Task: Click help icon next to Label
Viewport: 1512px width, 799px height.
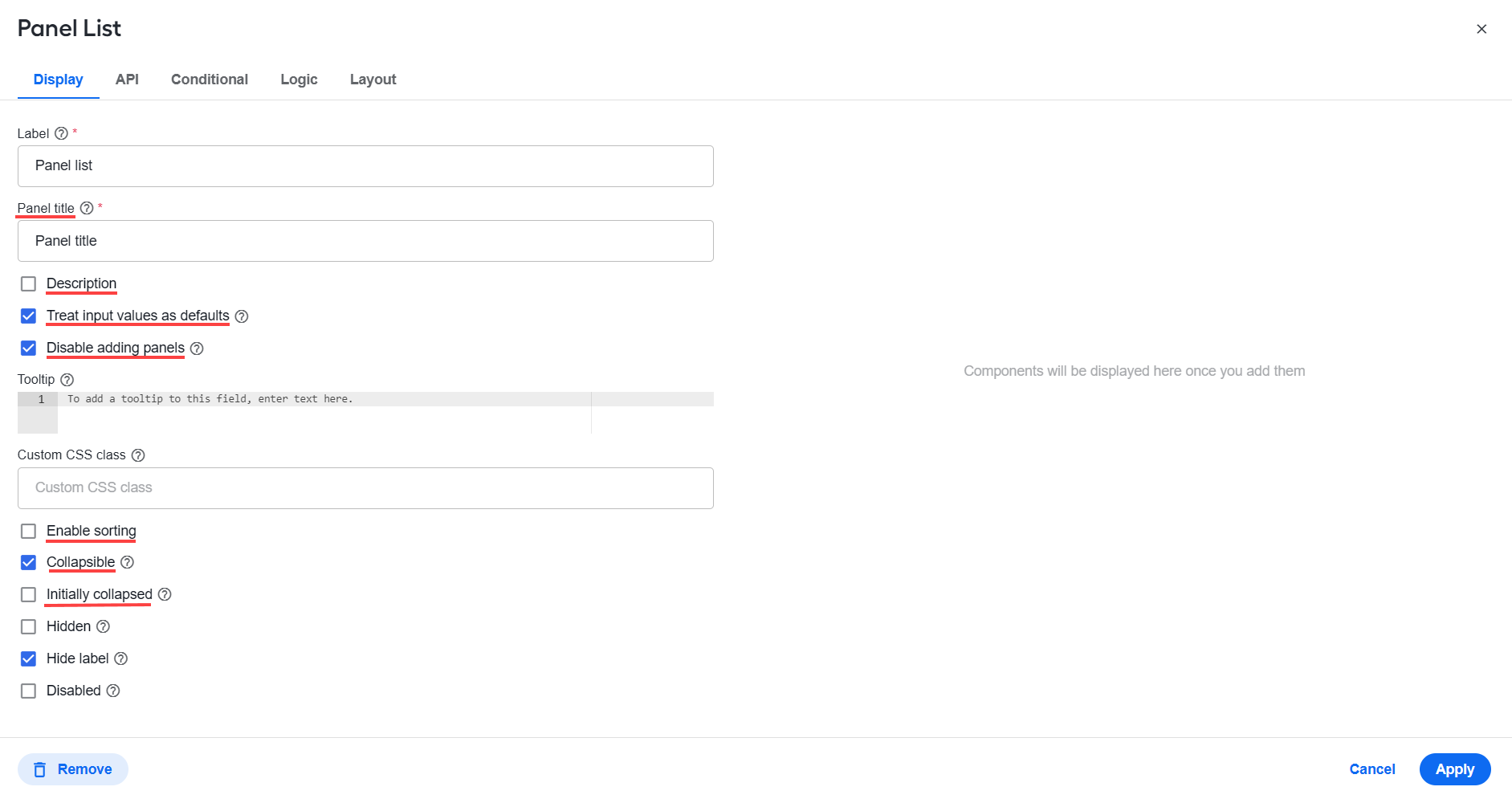Action: point(61,133)
